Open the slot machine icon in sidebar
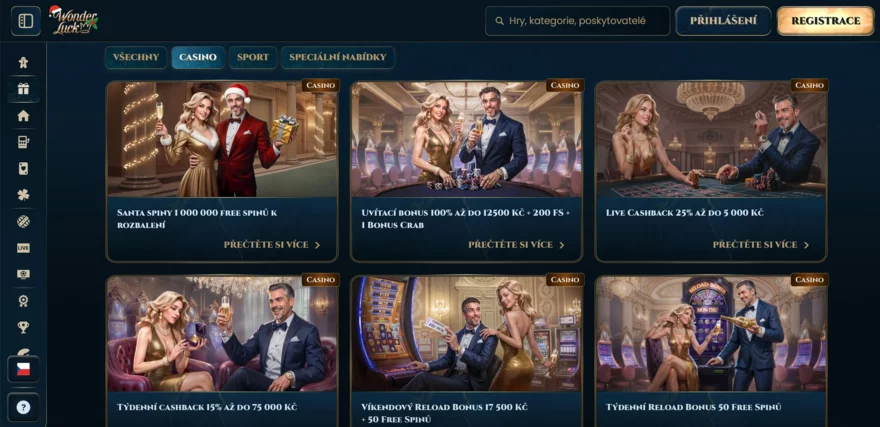This screenshot has width=880, height=427. 23,142
